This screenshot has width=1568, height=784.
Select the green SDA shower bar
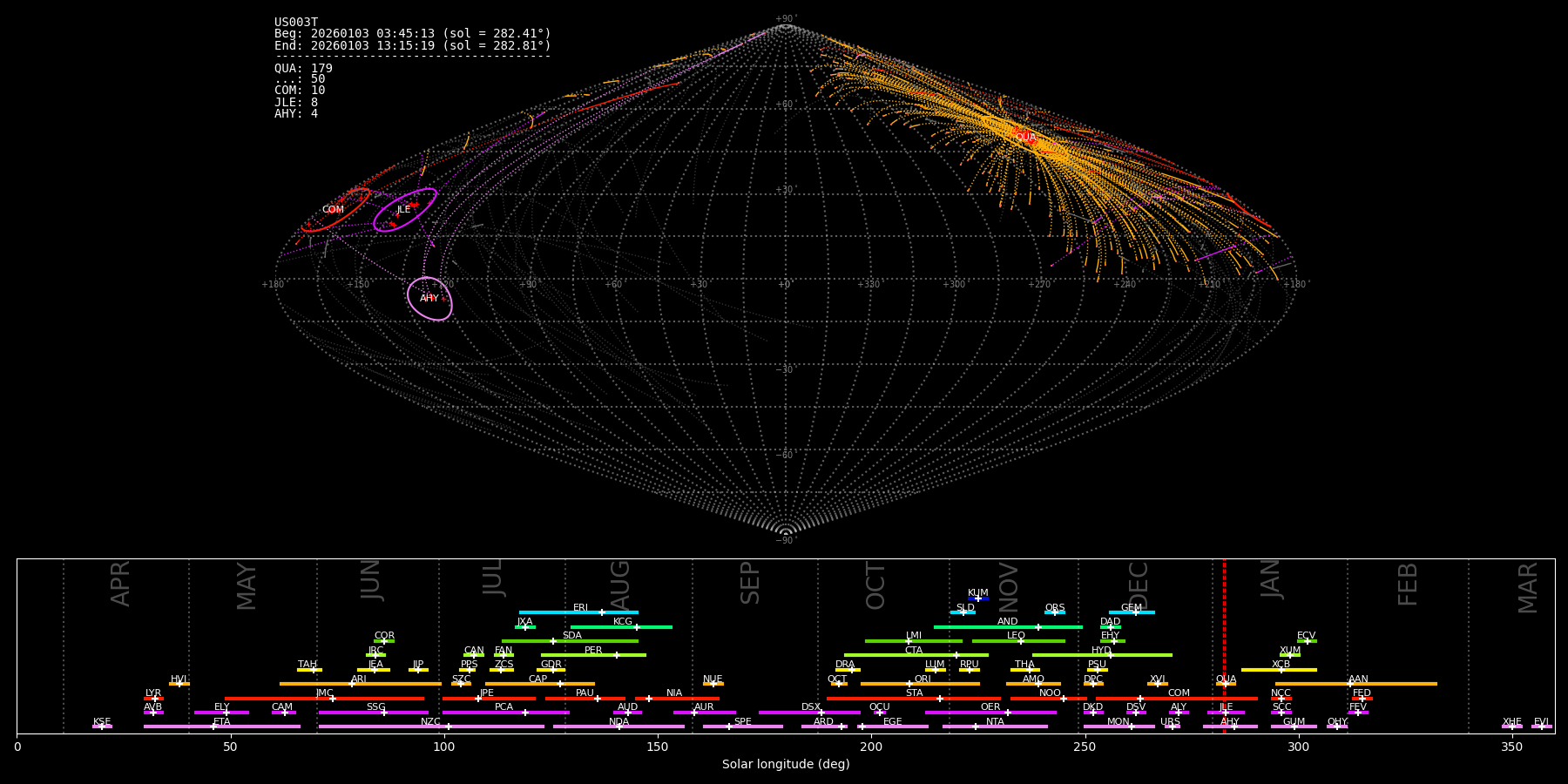pyautogui.click(x=570, y=641)
